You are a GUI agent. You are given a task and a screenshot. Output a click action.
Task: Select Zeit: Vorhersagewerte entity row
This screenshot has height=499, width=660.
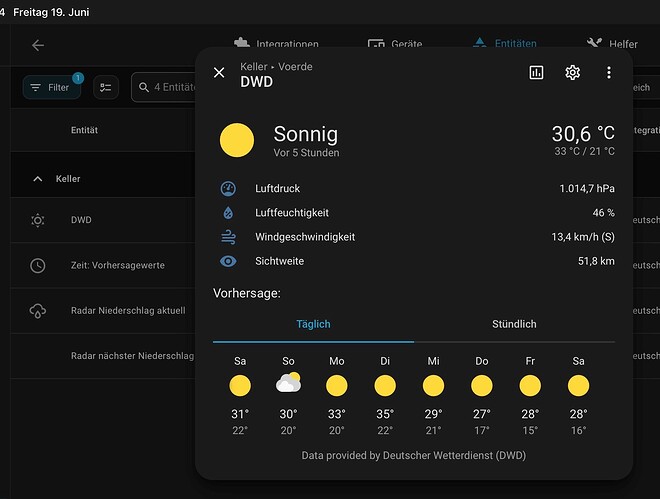coord(103,265)
